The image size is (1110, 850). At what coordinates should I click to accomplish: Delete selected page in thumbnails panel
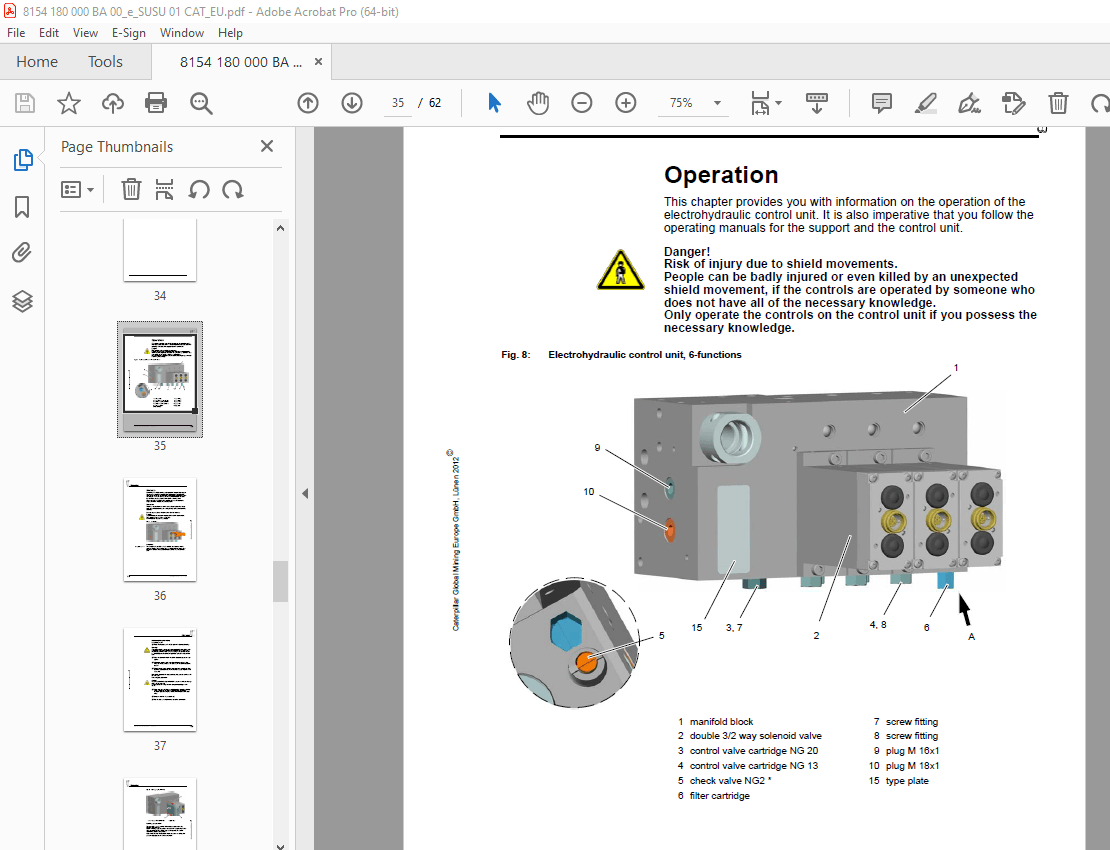click(131, 190)
